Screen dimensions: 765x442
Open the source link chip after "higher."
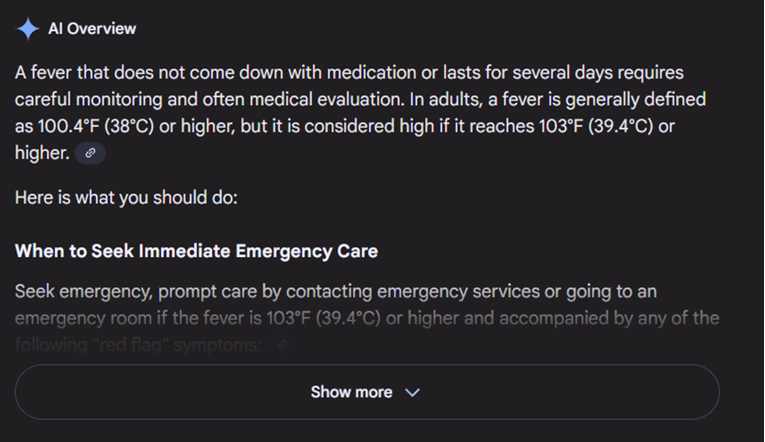click(x=90, y=153)
